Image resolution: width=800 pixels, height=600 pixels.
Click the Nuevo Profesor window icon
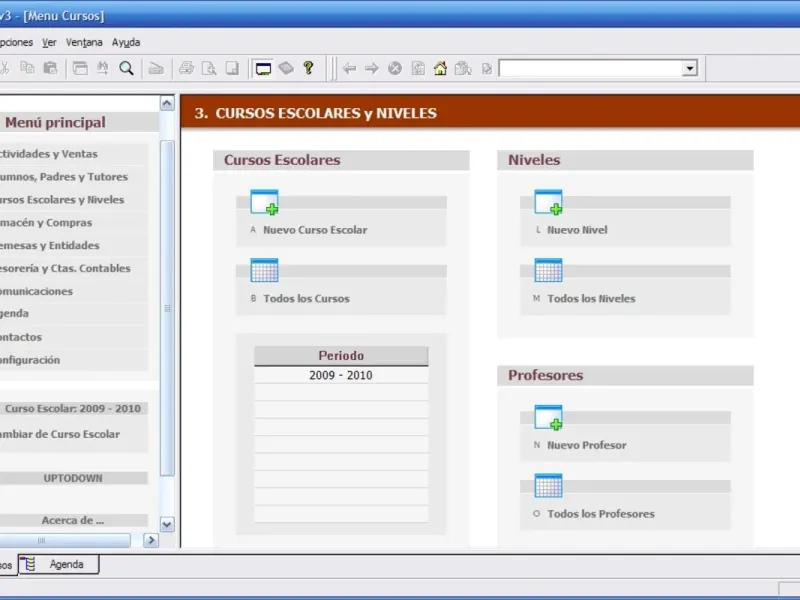point(548,417)
